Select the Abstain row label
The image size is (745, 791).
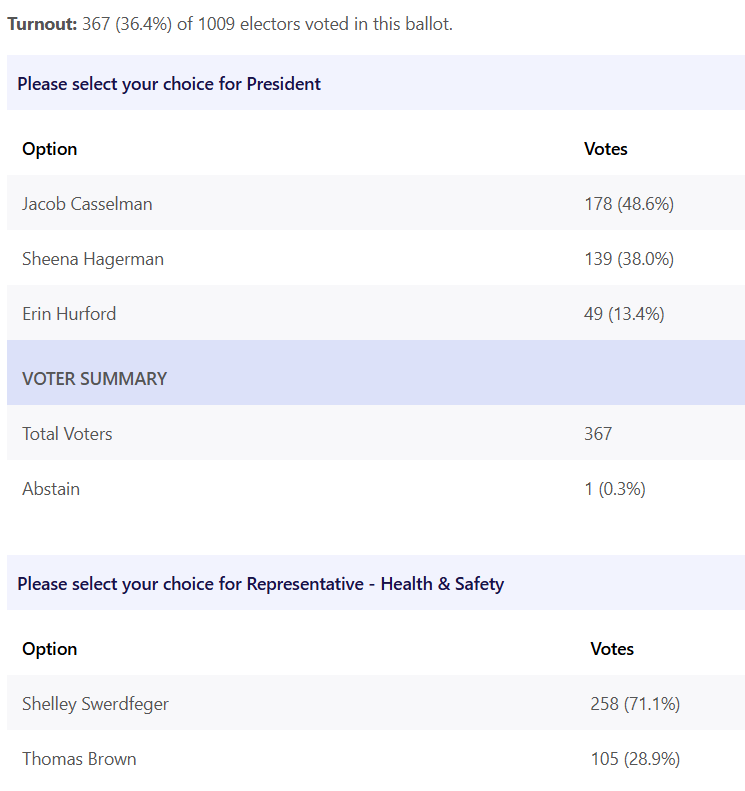pyautogui.click(x=51, y=489)
